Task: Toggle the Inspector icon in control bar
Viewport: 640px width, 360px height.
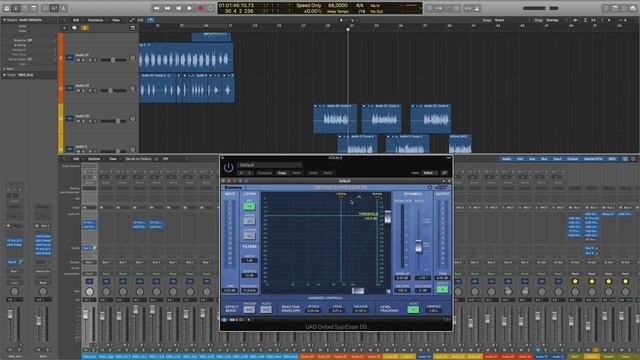Action: [16, 8]
